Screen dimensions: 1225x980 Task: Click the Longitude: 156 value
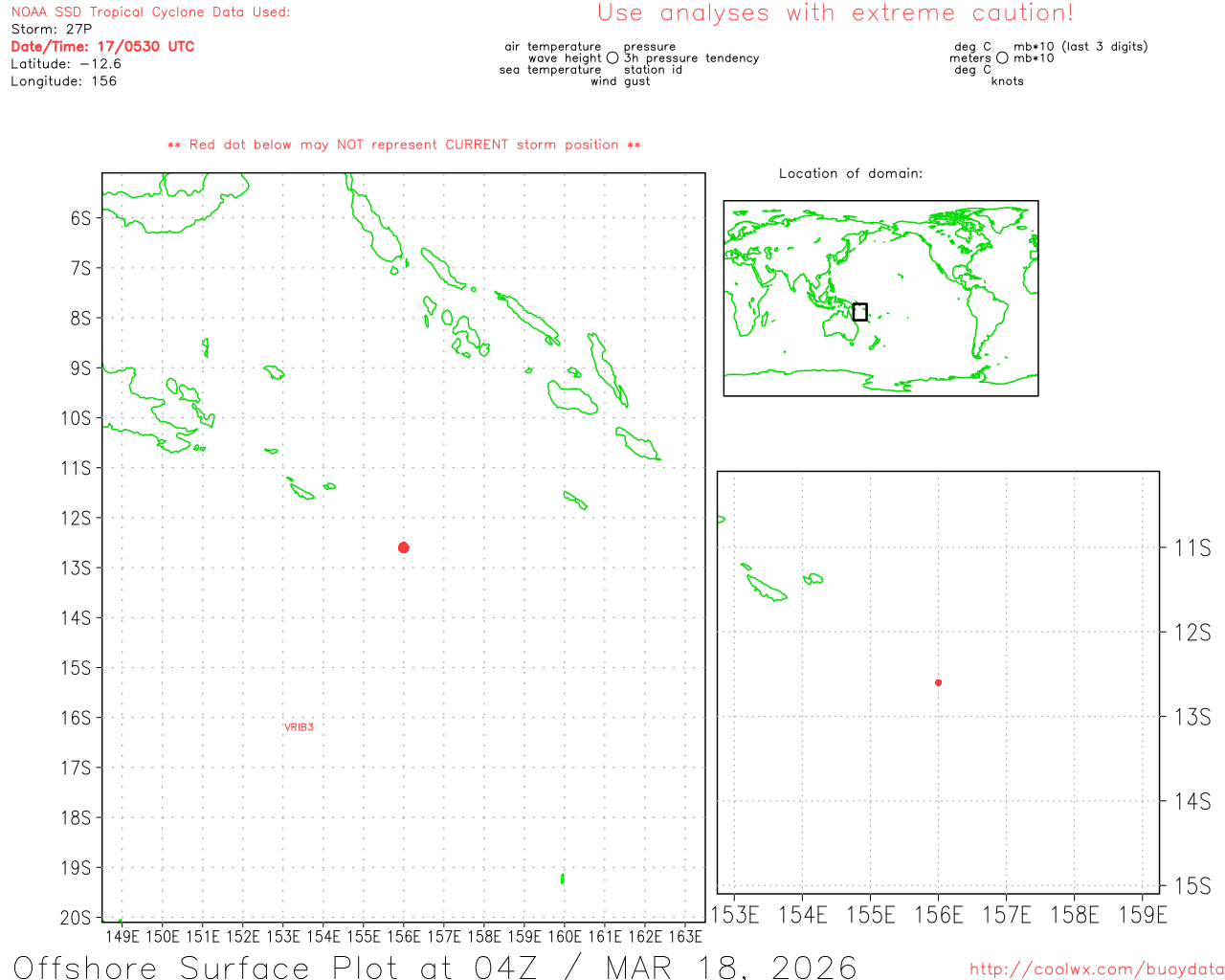(63, 81)
